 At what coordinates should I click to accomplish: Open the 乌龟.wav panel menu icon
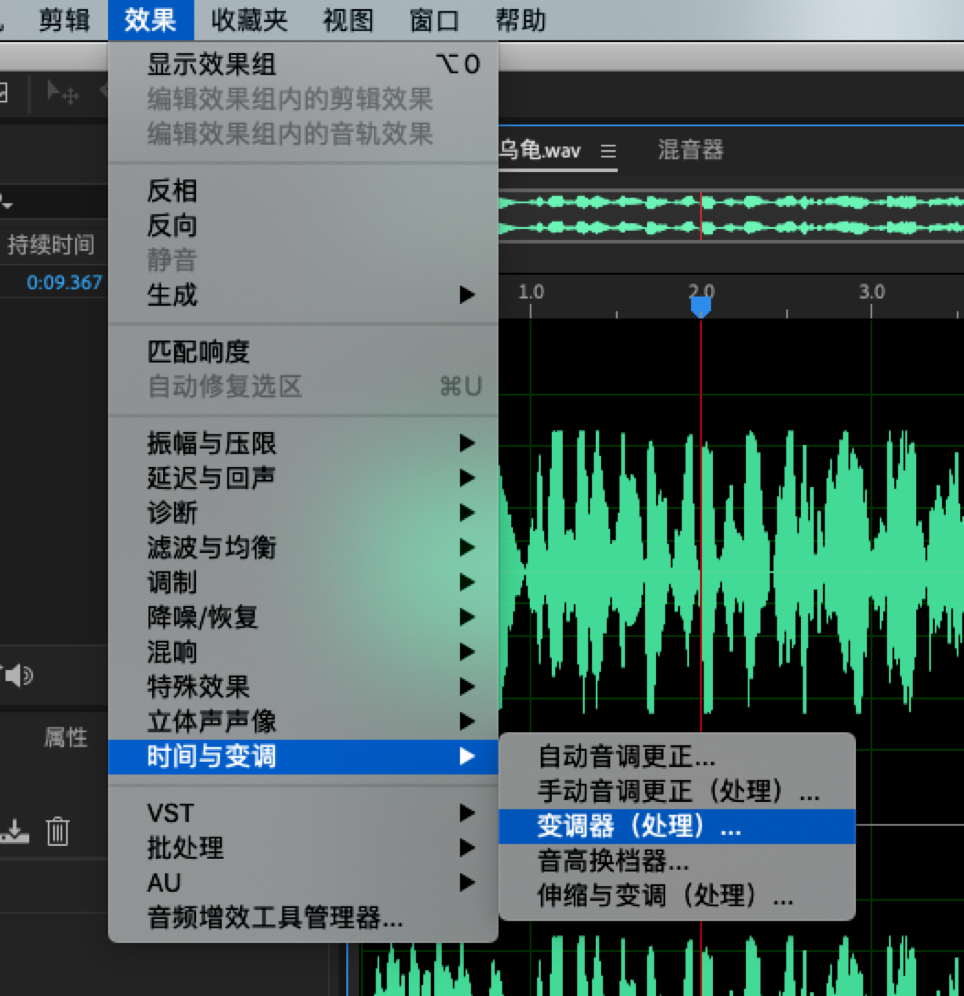click(x=608, y=151)
